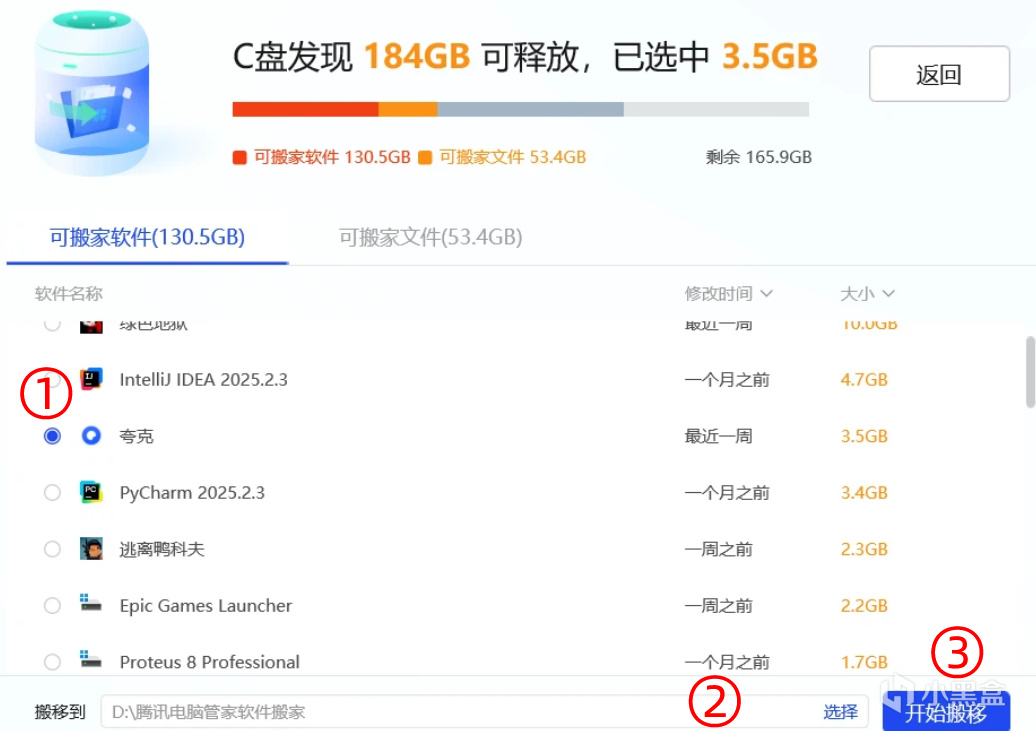Click the red segment of storage bar

pos(305,109)
